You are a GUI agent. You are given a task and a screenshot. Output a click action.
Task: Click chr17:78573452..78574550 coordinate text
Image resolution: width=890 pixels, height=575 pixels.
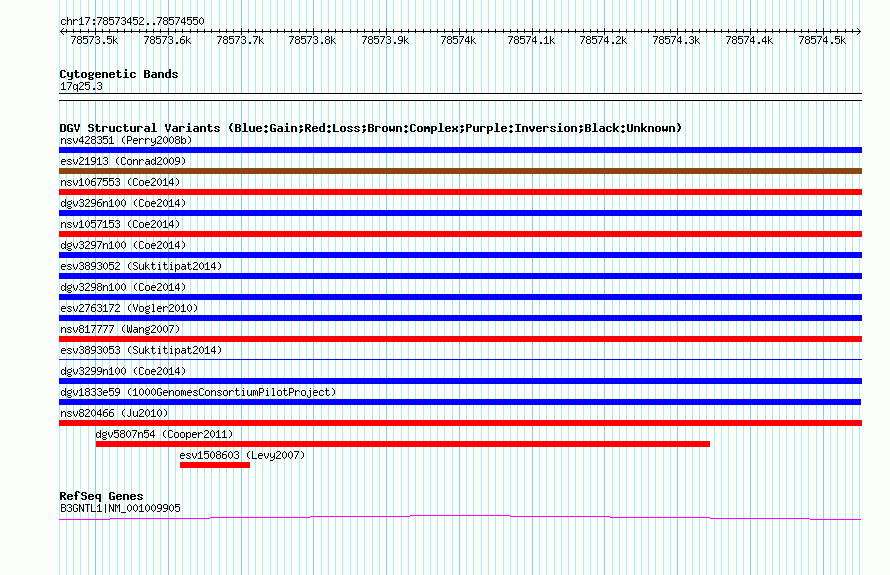(132, 22)
